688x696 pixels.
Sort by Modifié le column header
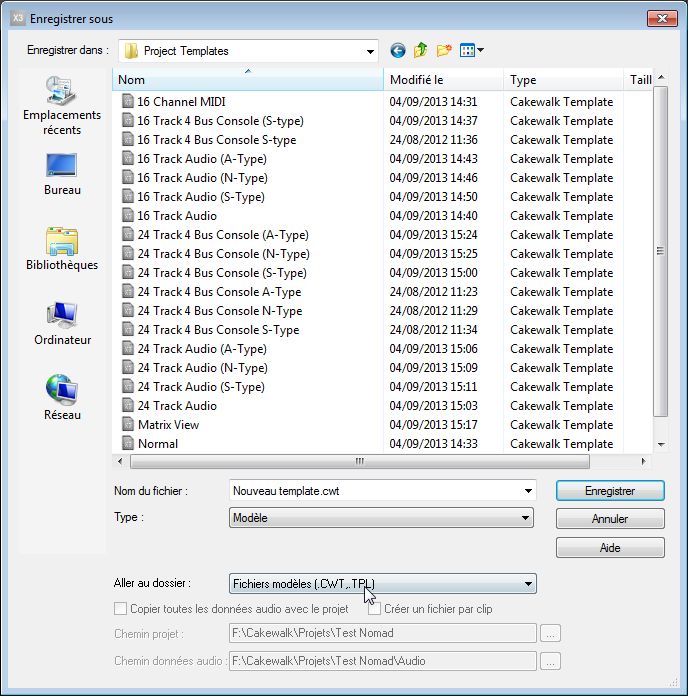[x=443, y=80]
